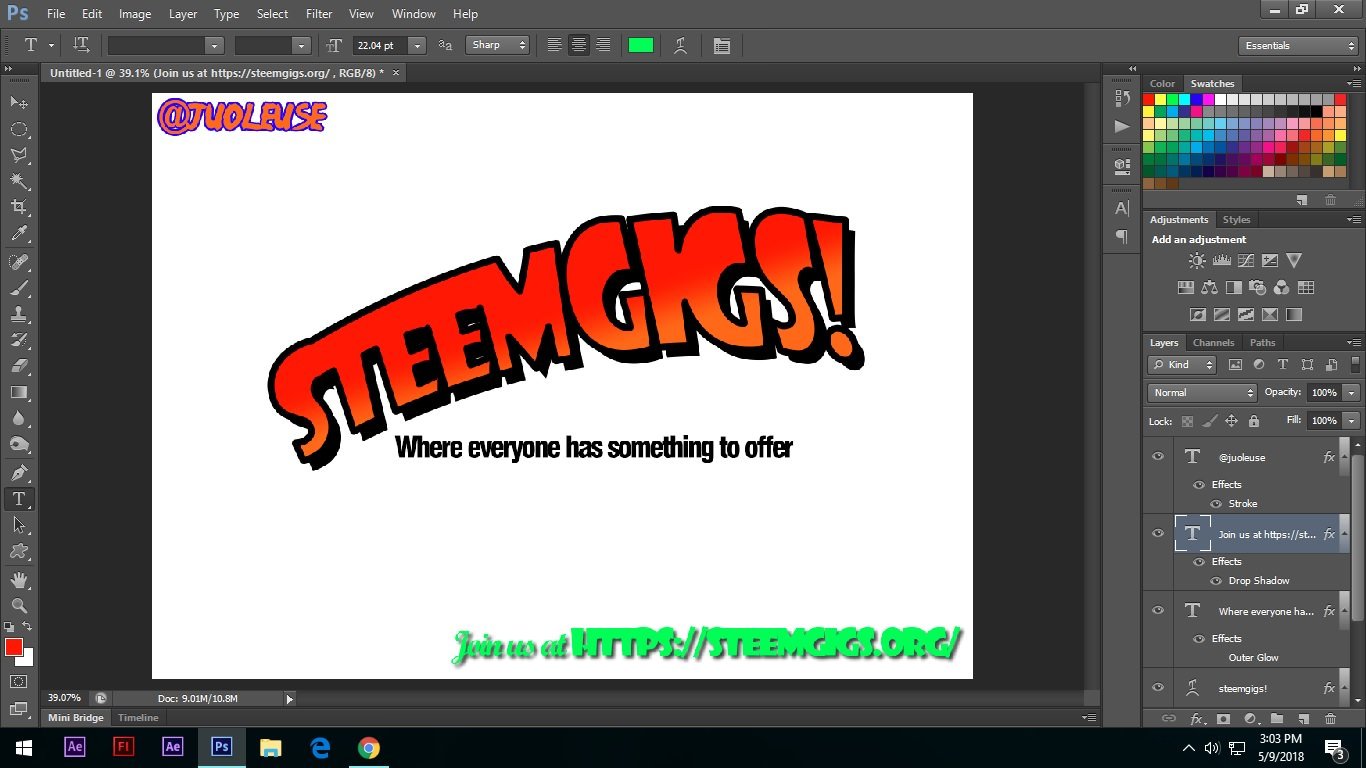Click the Windows Start button

coord(24,747)
